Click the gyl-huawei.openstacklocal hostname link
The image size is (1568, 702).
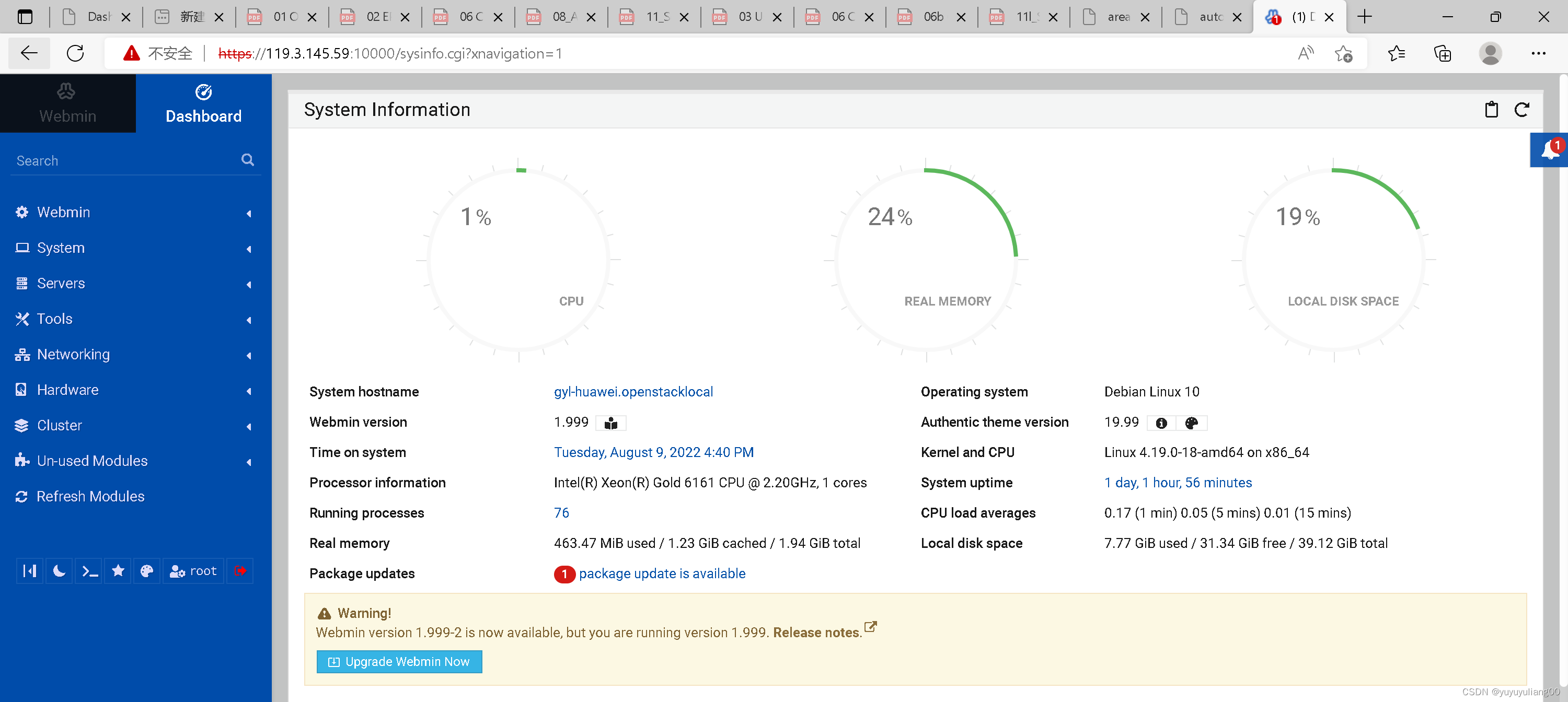click(634, 392)
